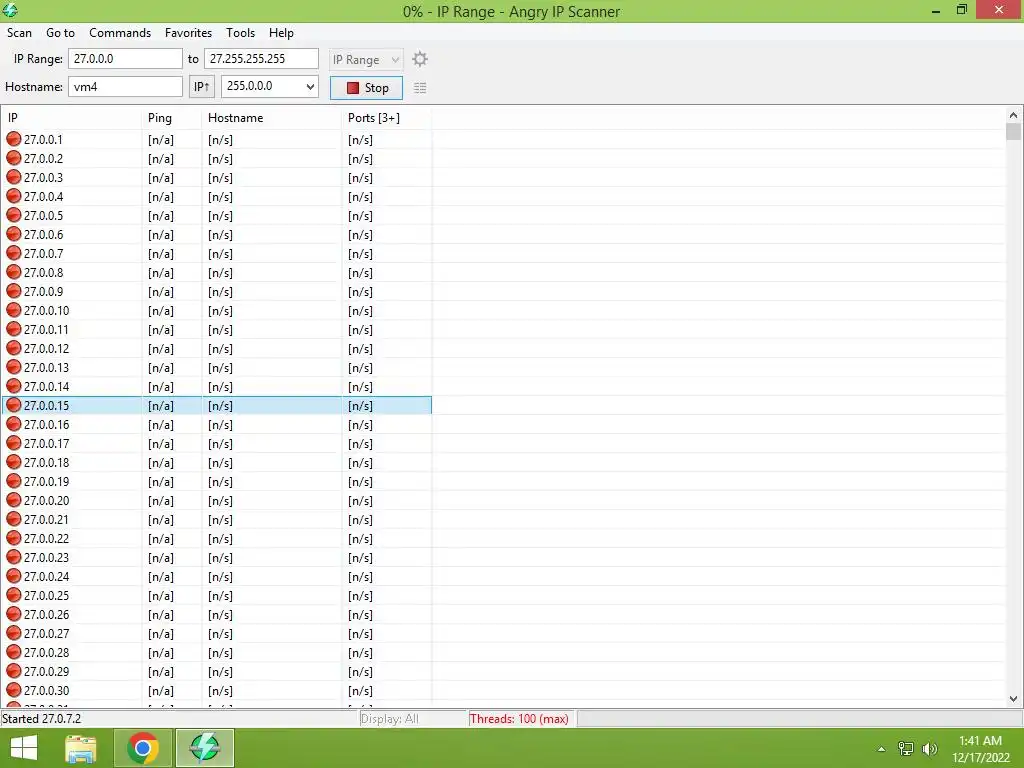Click the red status icon for 27.0.0.25
This screenshot has width=1024, height=768.
click(14, 595)
